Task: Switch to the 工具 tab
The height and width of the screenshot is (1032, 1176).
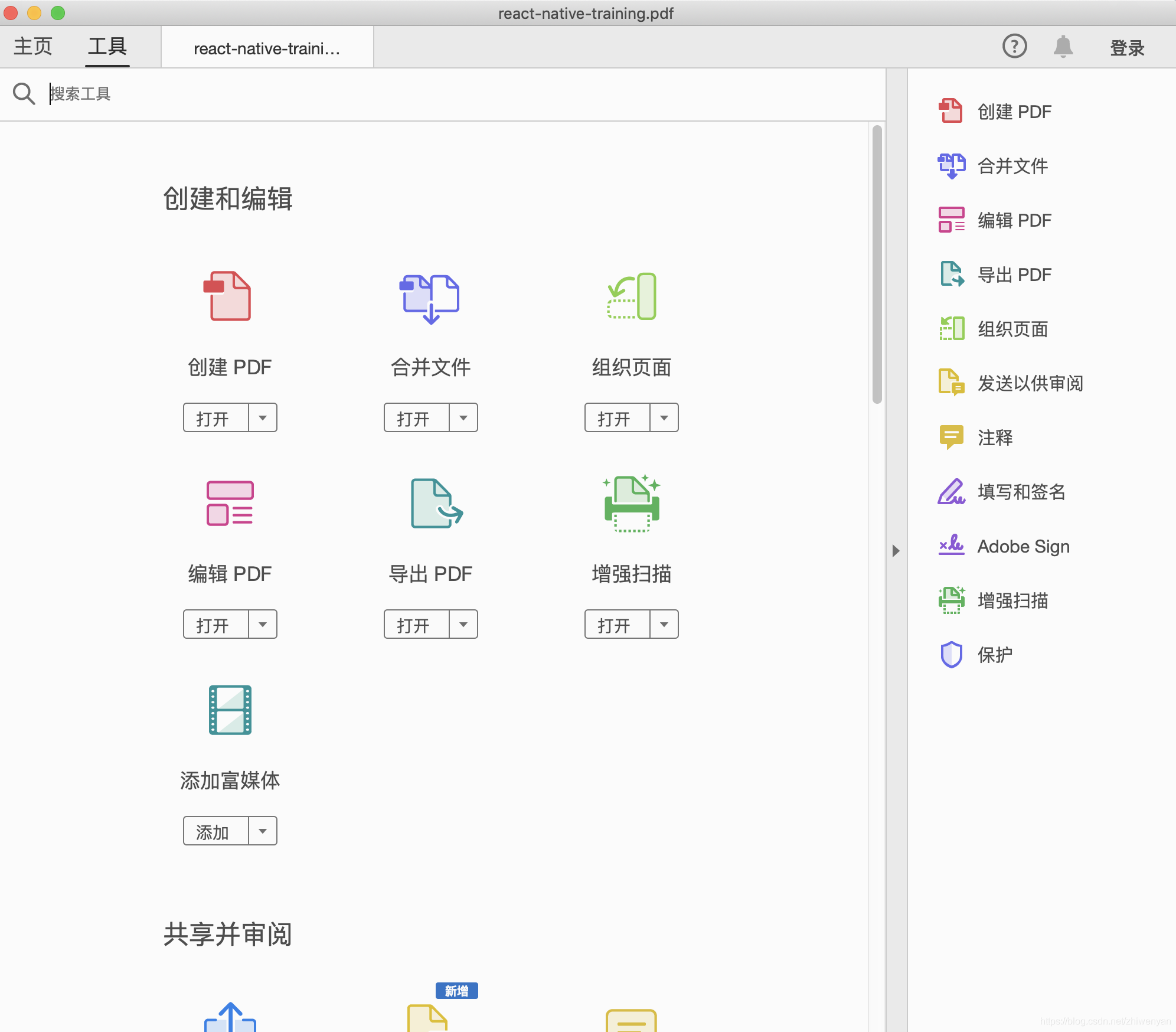Action: pos(107,46)
